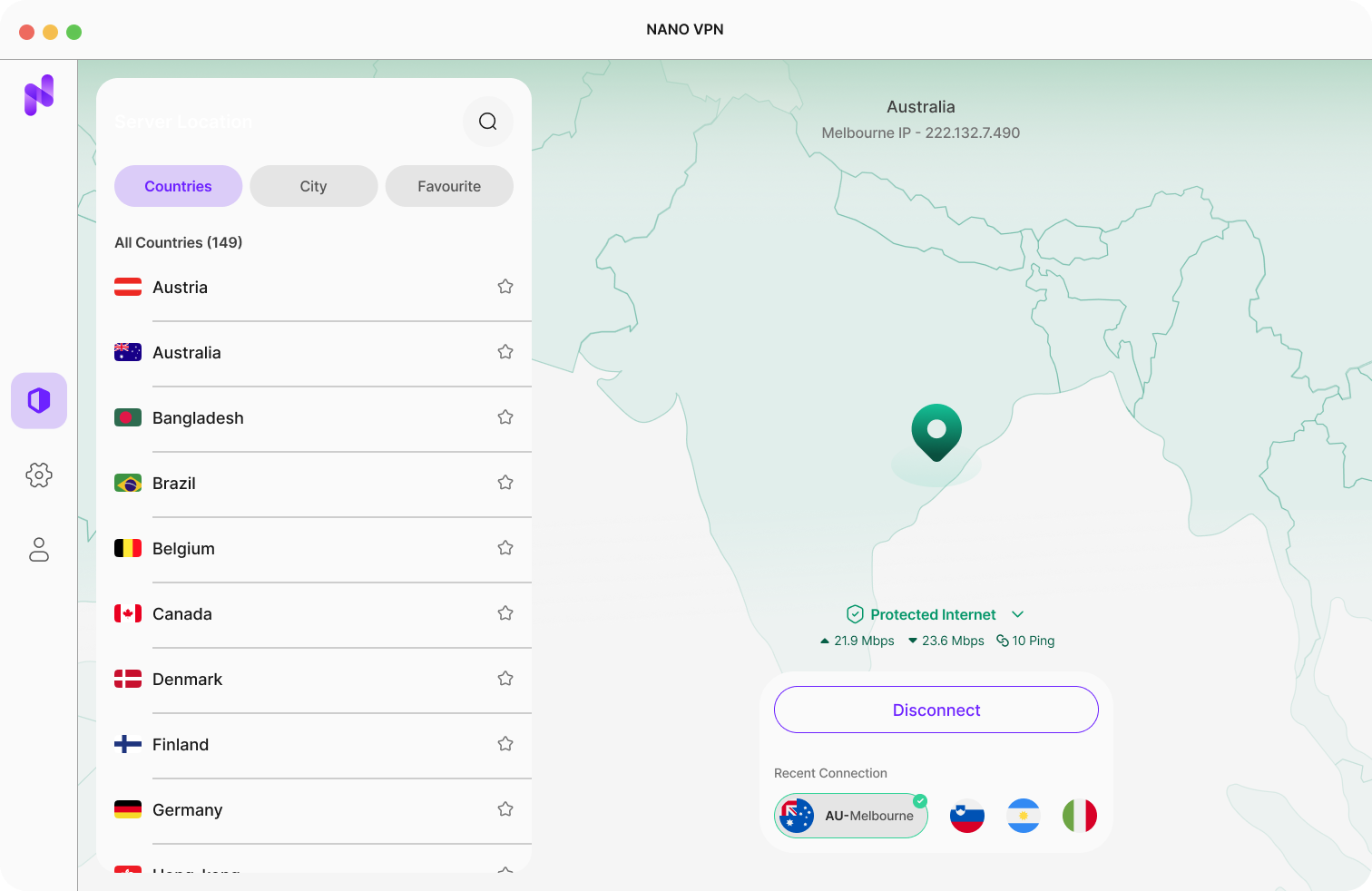1372x891 pixels.
Task: Click the green map location pin
Action: (x=936, y=433)
